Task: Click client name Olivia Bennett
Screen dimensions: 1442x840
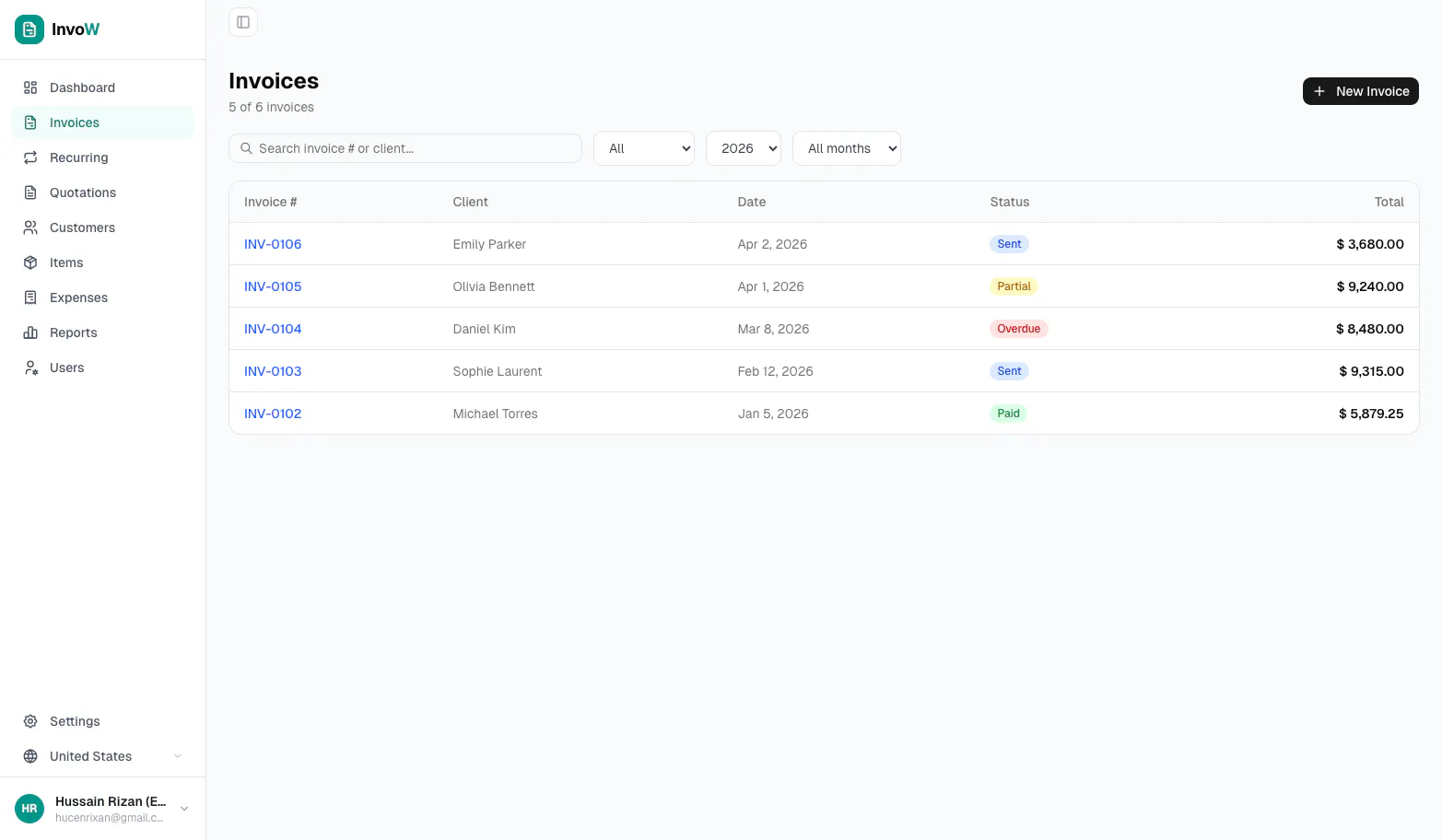Action: coord(494,286)
